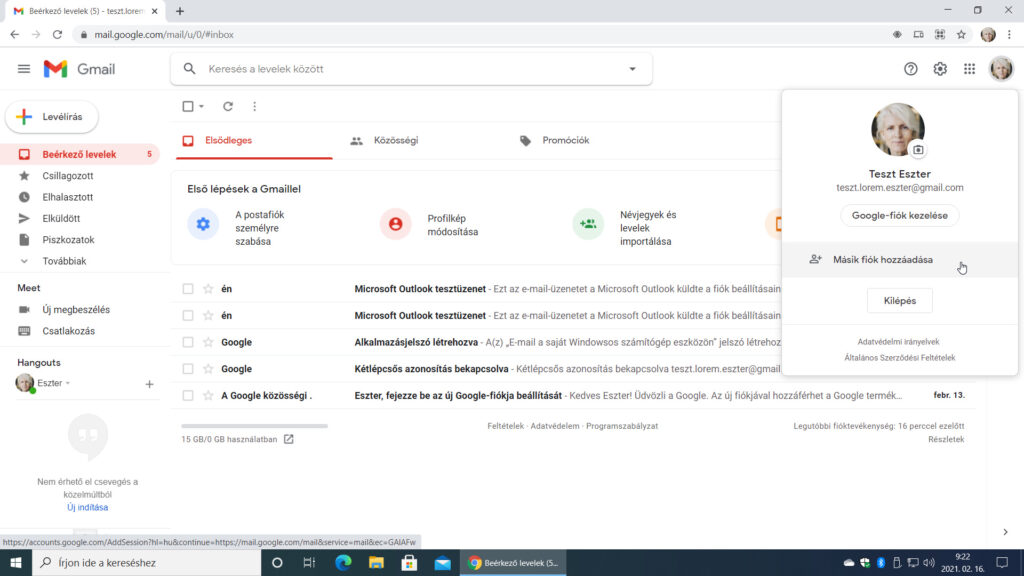Click the Levélírás compose button

click(x=52, y=117)
